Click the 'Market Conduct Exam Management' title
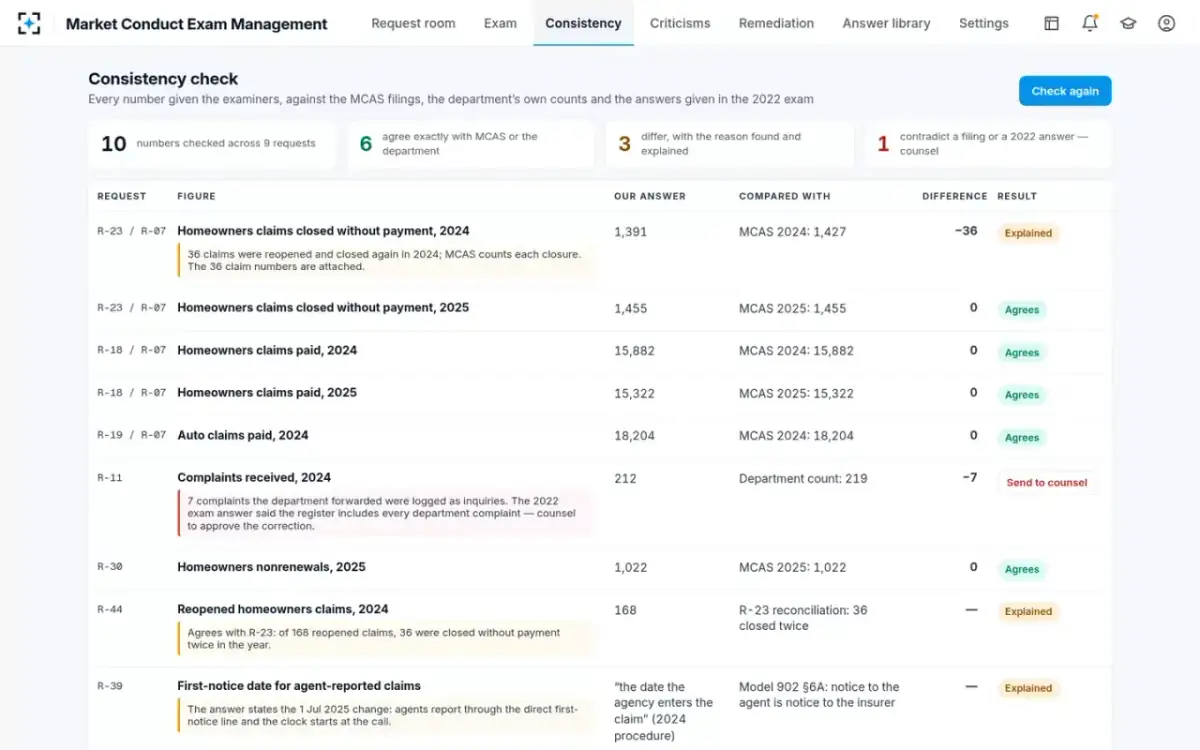The image size is (1200, 750). pos(197,24)
